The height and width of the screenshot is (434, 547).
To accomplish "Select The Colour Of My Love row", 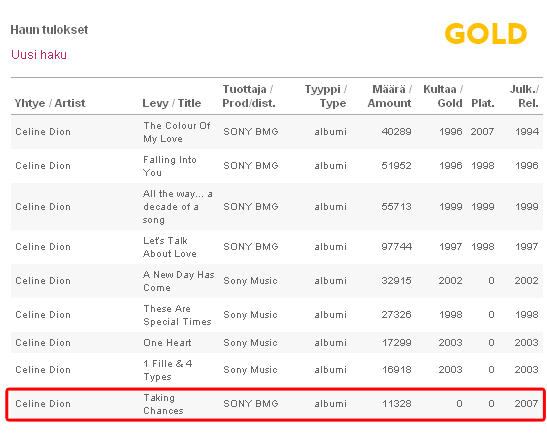I will [x=277, y=132].
